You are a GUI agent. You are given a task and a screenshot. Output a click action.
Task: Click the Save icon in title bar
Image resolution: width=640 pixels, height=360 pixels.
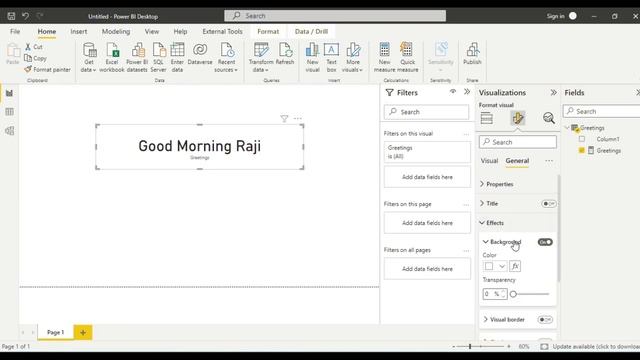(x=11, y=16)
